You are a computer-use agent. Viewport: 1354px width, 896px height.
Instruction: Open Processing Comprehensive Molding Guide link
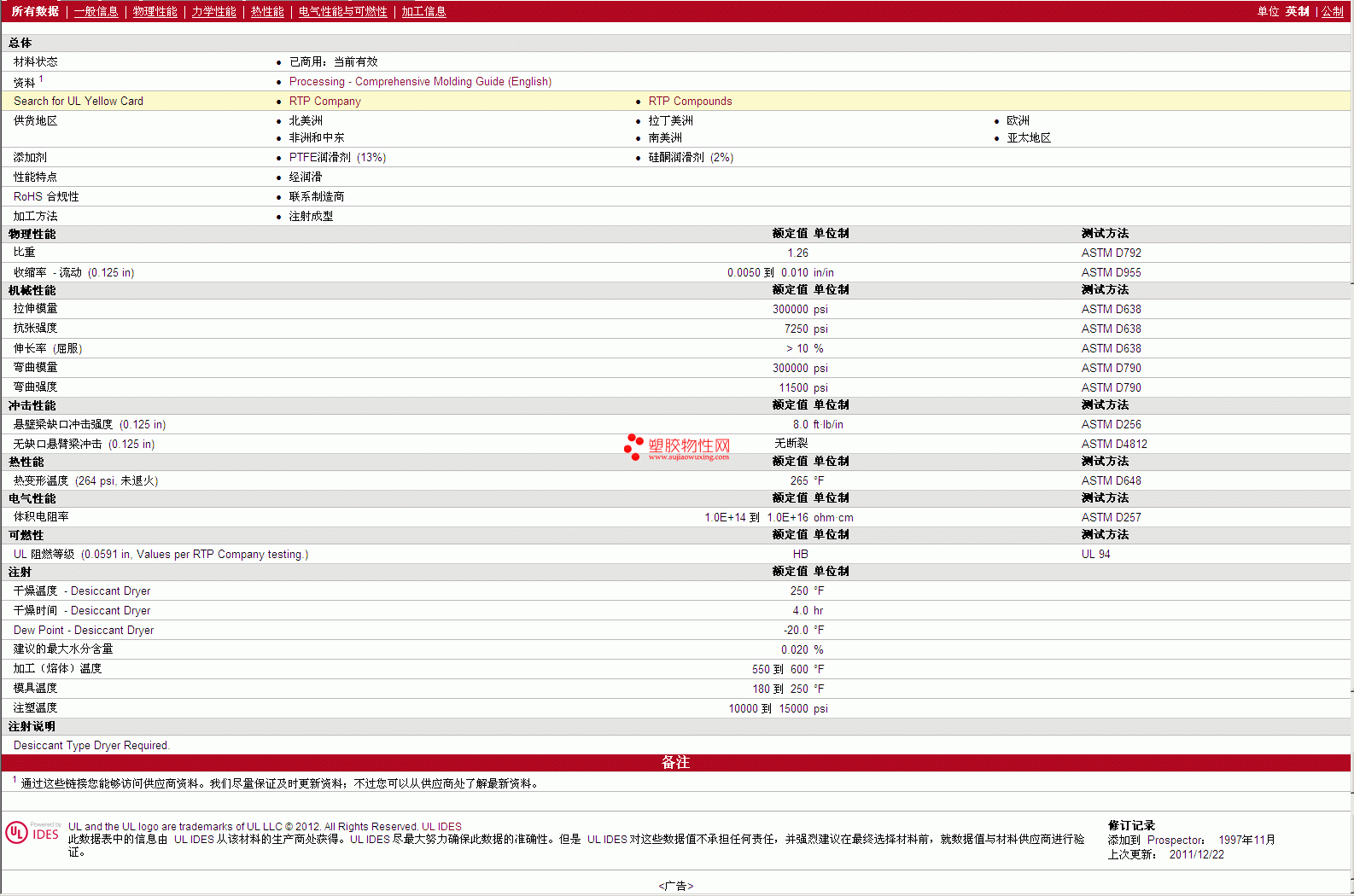(x=420, y=81)
